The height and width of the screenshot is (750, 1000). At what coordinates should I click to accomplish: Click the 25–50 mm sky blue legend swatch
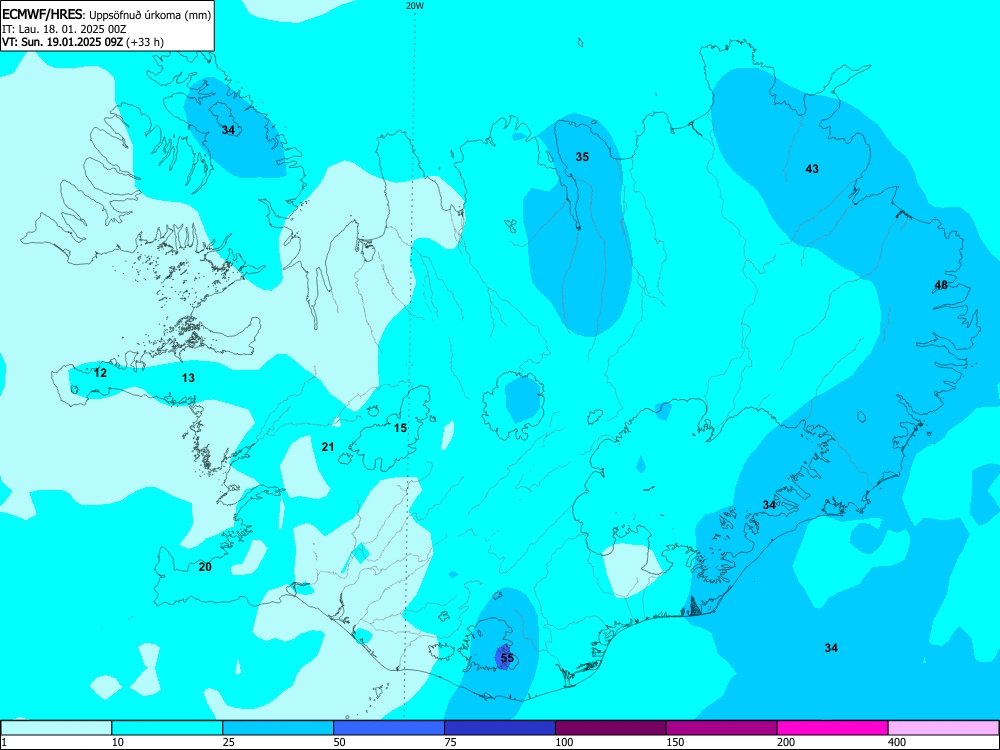(x=278, y=728)
